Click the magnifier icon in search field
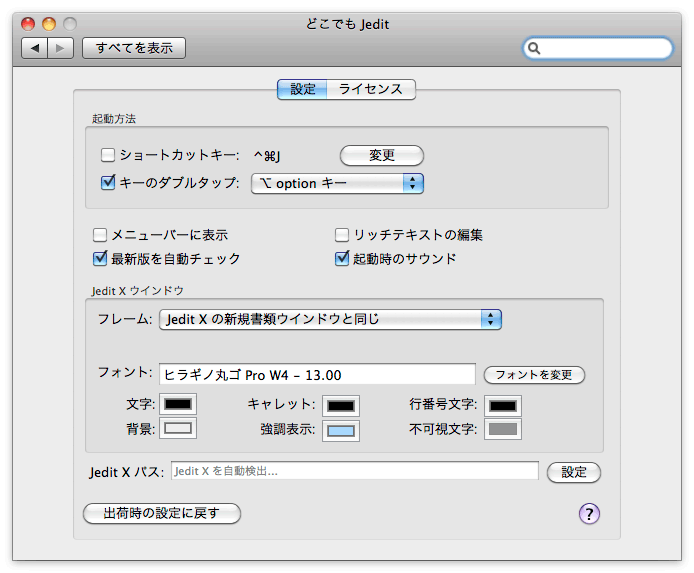Viewport: 694px width, 573px height. click(534, 48)
